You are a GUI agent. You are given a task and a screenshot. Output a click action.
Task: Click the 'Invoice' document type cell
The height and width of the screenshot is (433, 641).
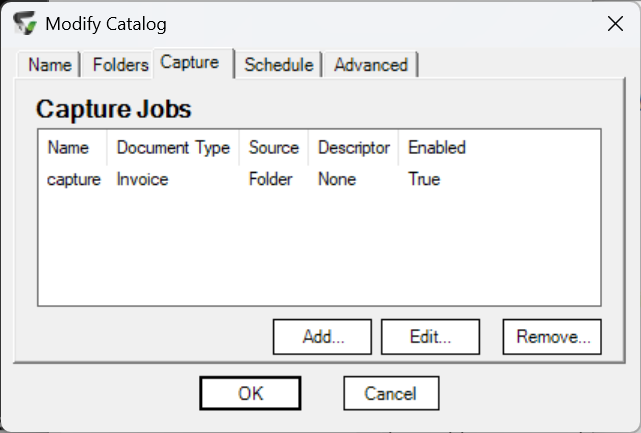click(x=142, y=179)
